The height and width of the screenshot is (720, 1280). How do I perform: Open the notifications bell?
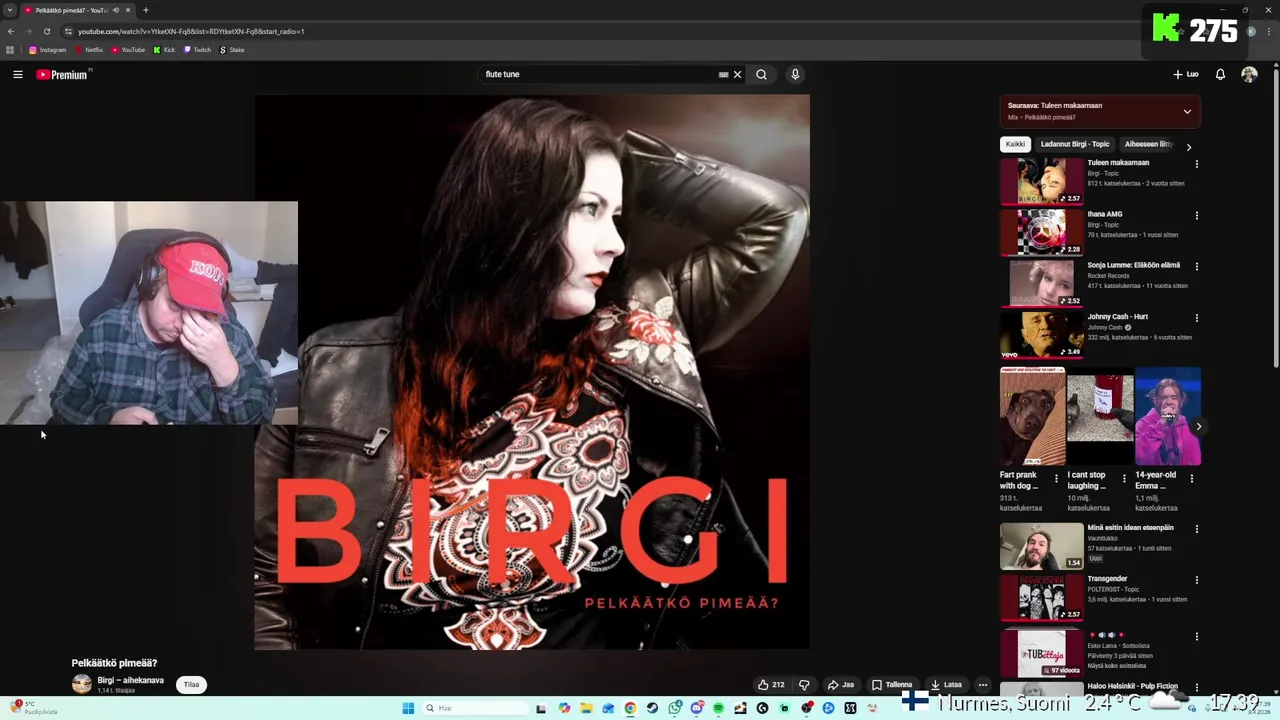click(x=1220, y=74)
